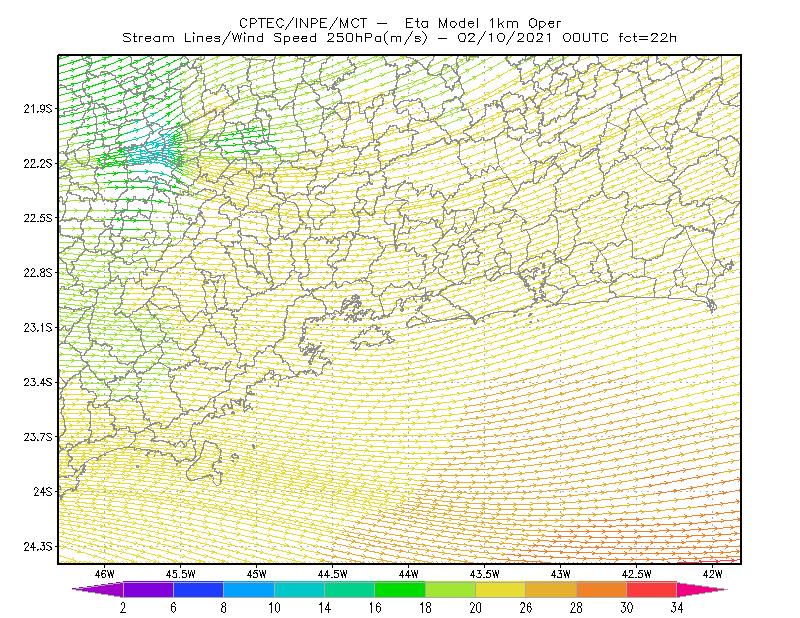Screen dimensions: 800x618
Task: Click the red 30-34 color swatch
Action: point(652,589)
